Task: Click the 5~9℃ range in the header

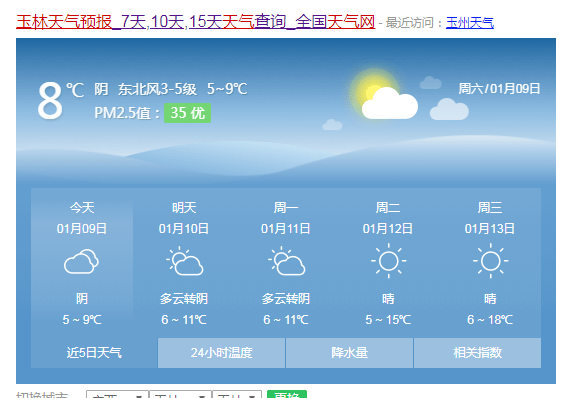Action: tap(227, 89)
